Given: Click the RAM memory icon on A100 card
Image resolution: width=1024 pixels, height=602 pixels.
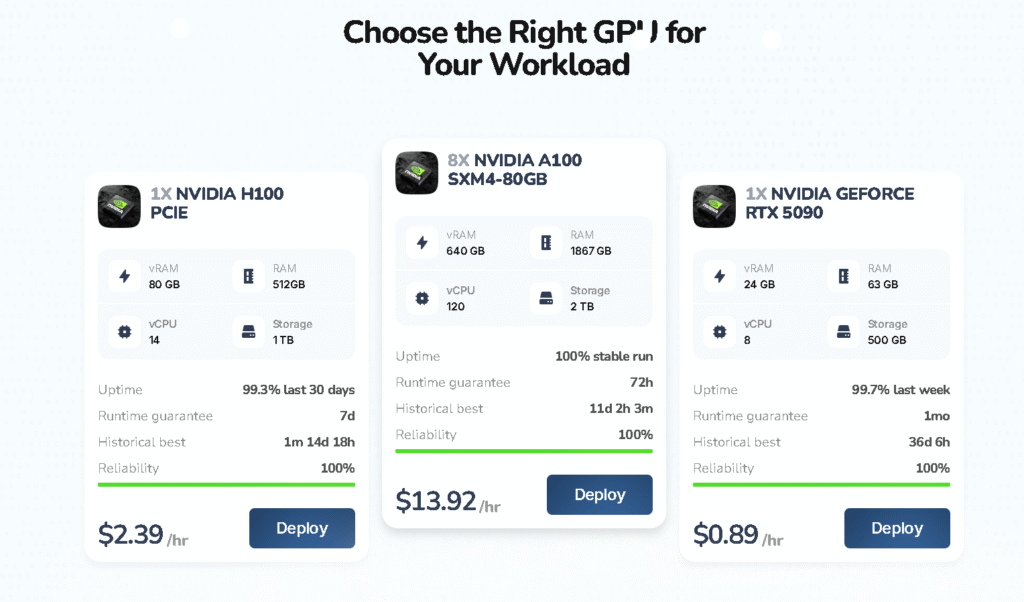Looking at the screenshot, I should (x=546, y=243).
